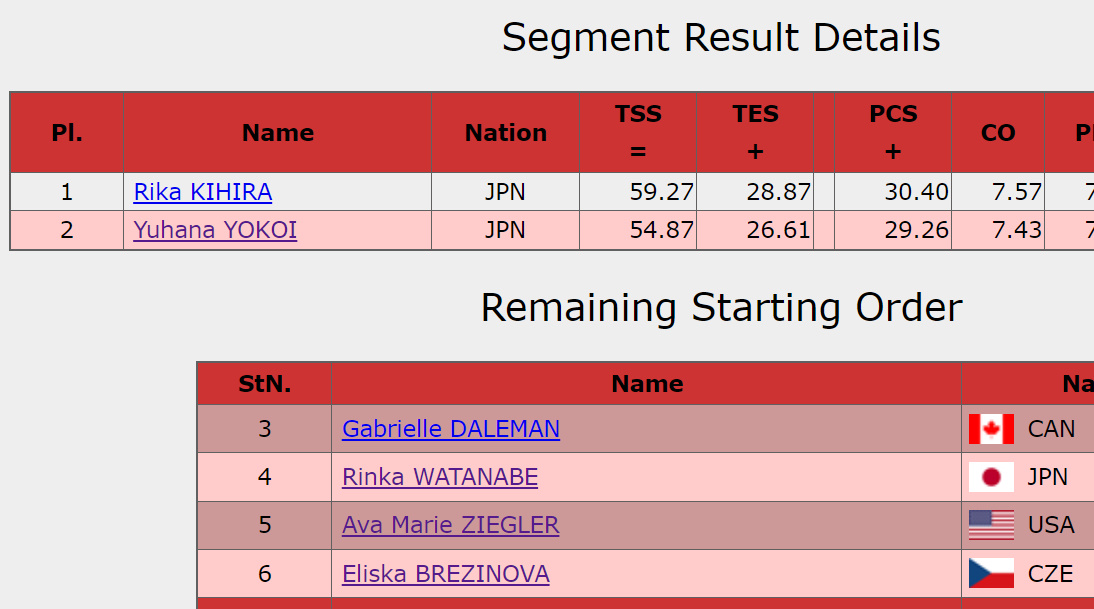The height and width of the screenshot is (609, 1094).
Task: Click the PCS column header
Action: click(893, 132)
